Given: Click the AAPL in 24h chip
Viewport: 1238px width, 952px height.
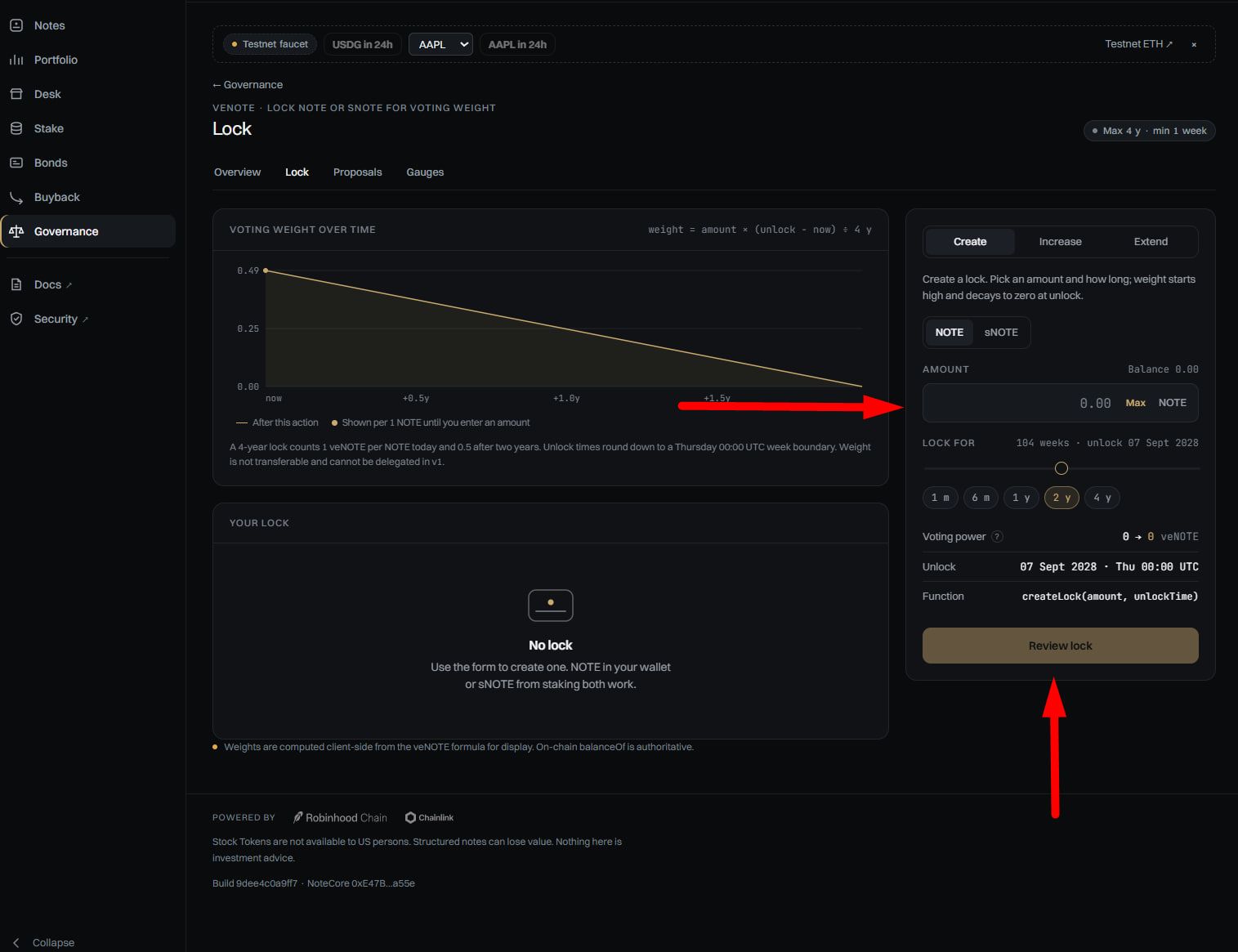Looking at the screenshot, I should coord(517,44).
